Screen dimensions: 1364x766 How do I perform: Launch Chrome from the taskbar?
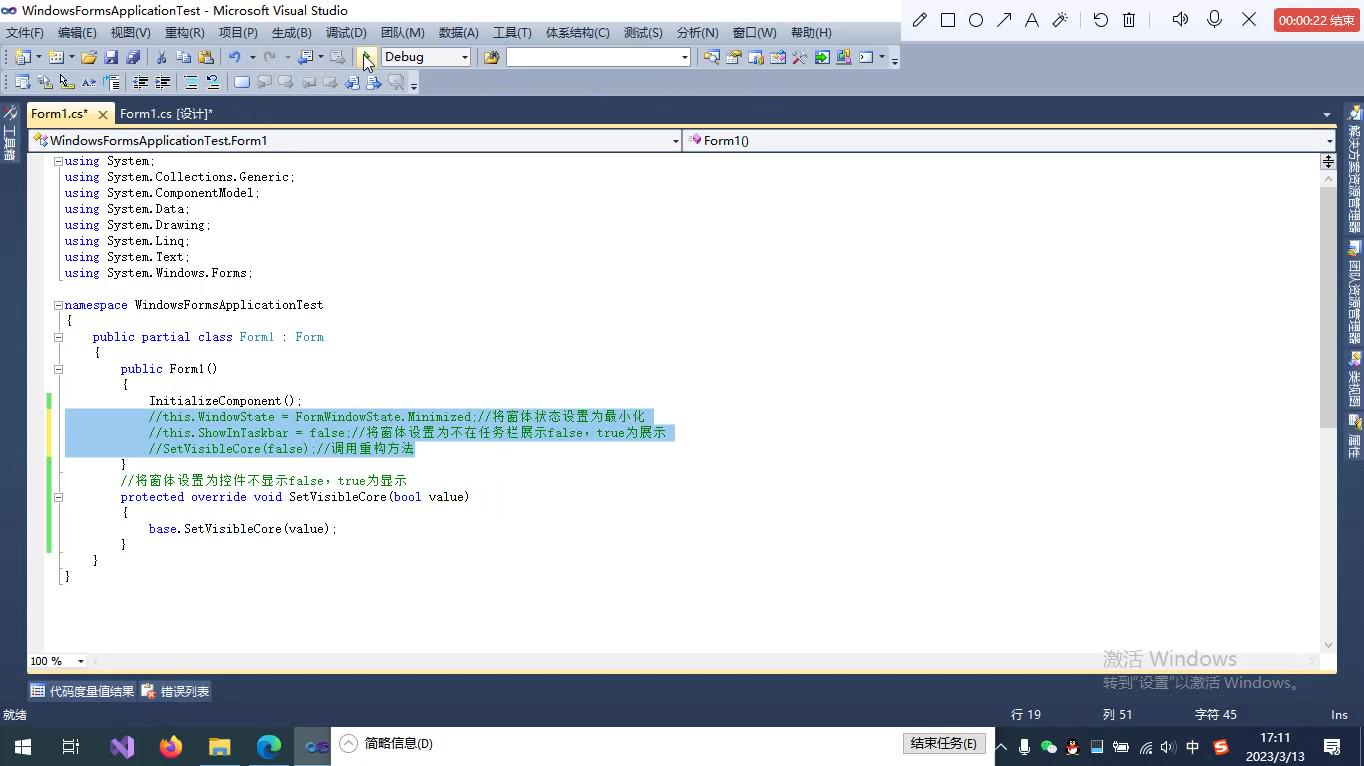coord(266,747)
